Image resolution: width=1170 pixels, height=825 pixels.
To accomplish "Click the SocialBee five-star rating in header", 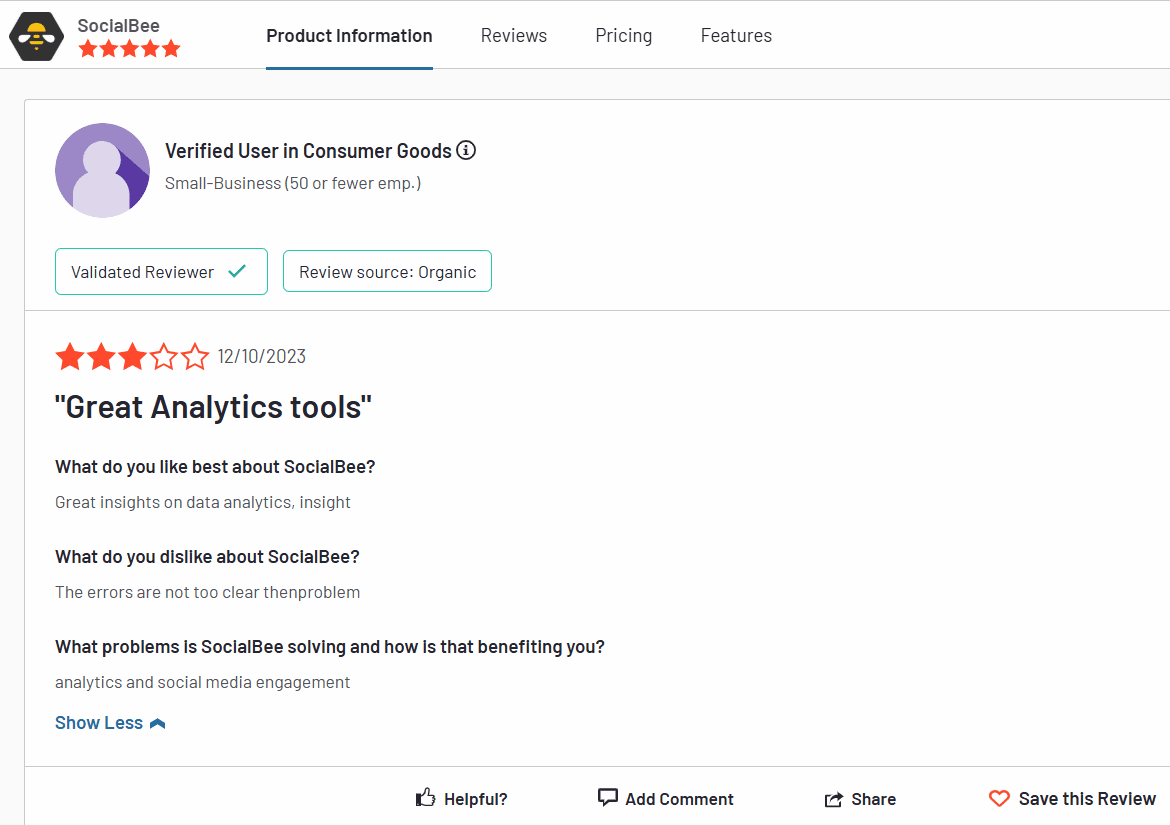I will click(x=129, y=48).
